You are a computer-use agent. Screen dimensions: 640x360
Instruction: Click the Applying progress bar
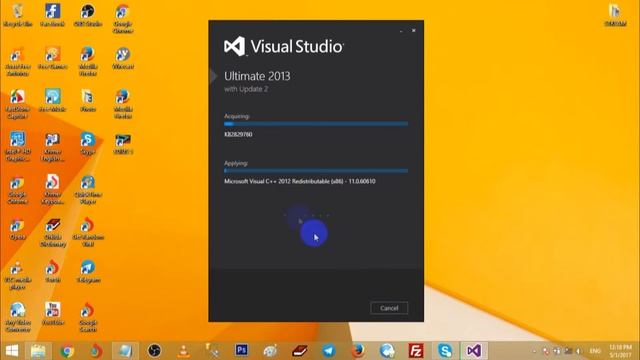(x=316, y=171)
